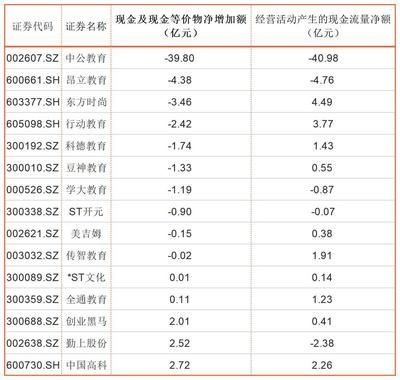400x380 pixels.
Task: Click the value 0.41
Action: (x=322, y=321)
